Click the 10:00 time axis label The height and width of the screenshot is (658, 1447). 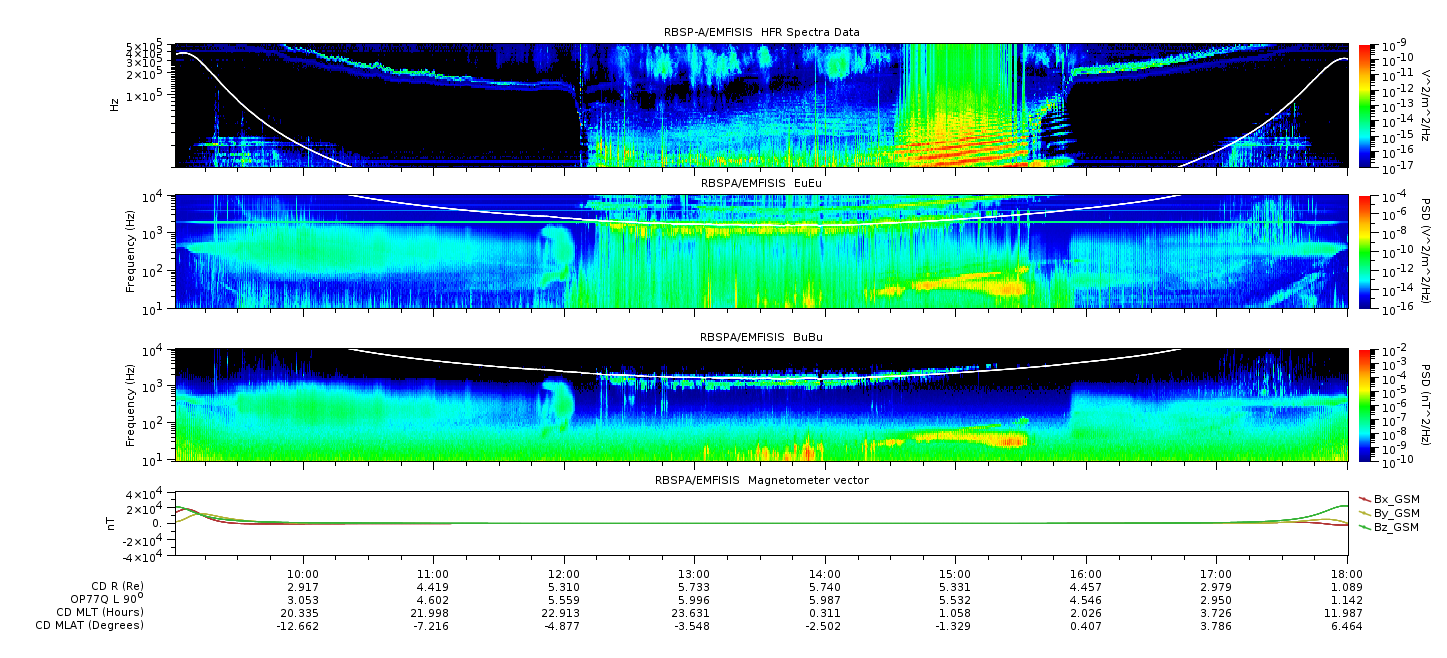click(303, 573)
